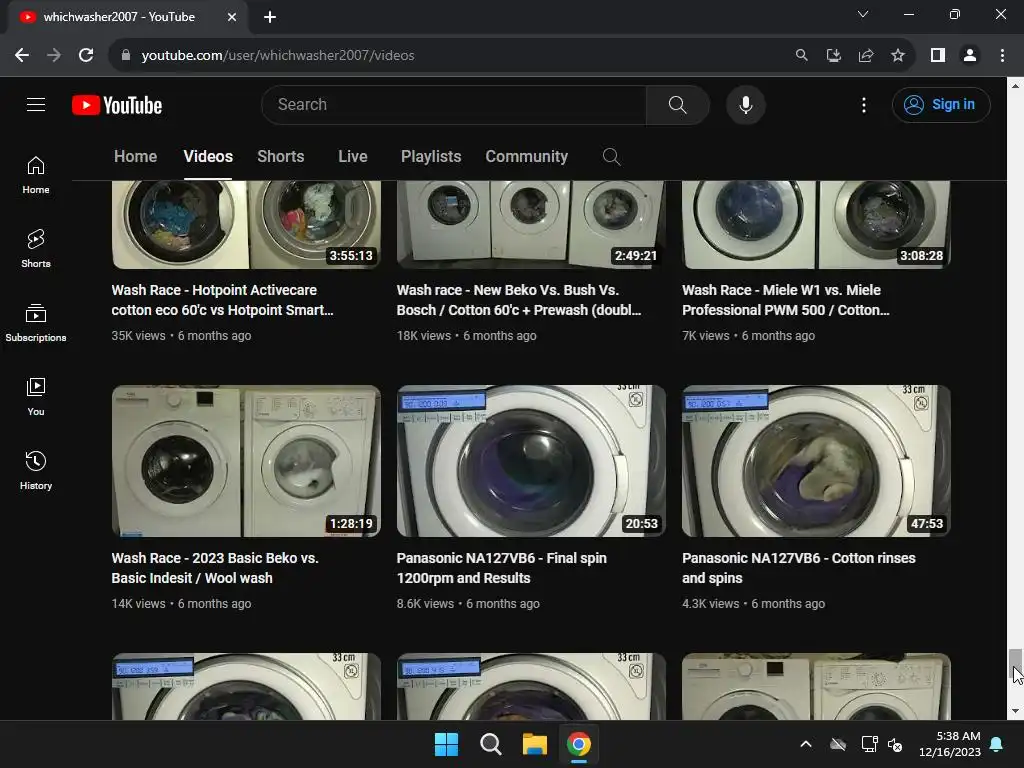Open the YouTube hamburger guide menu
This screenshot has height=768, width=1024.
36,104
